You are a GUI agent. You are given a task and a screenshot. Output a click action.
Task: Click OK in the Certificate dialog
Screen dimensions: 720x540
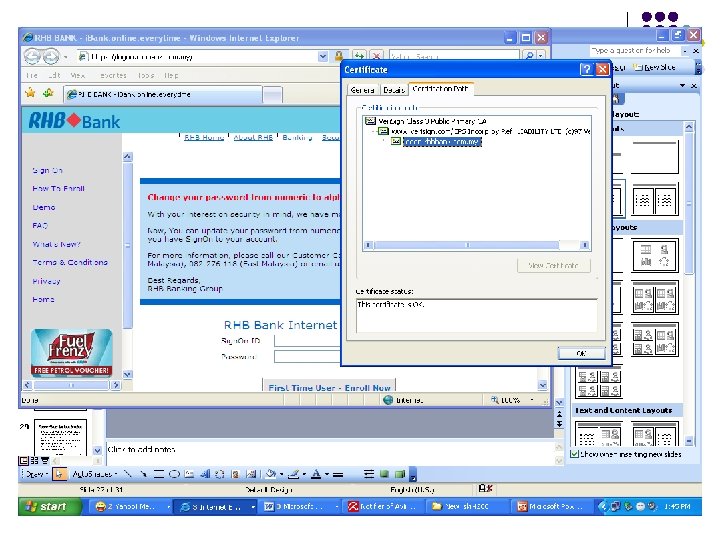tap(581, 353)
